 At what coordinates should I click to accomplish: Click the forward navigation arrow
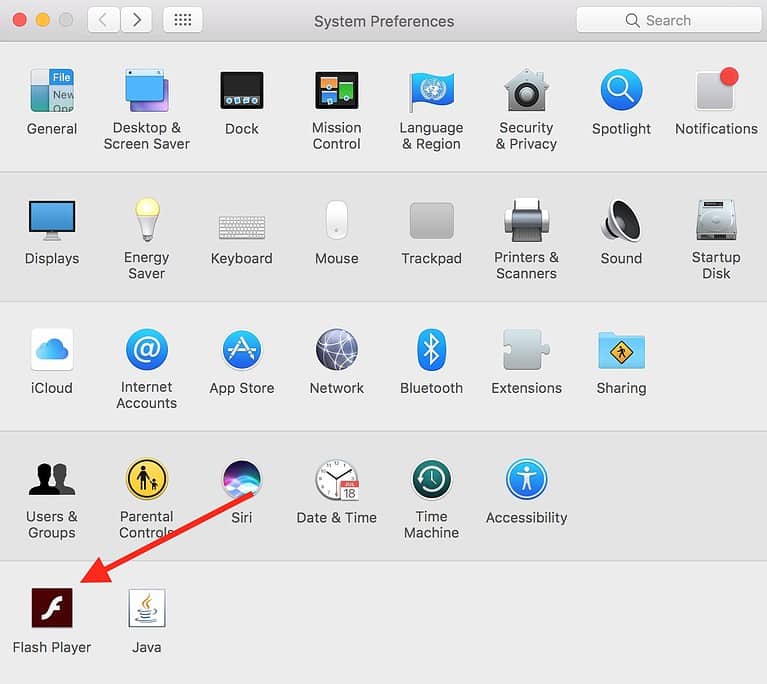tap(136, 20)
